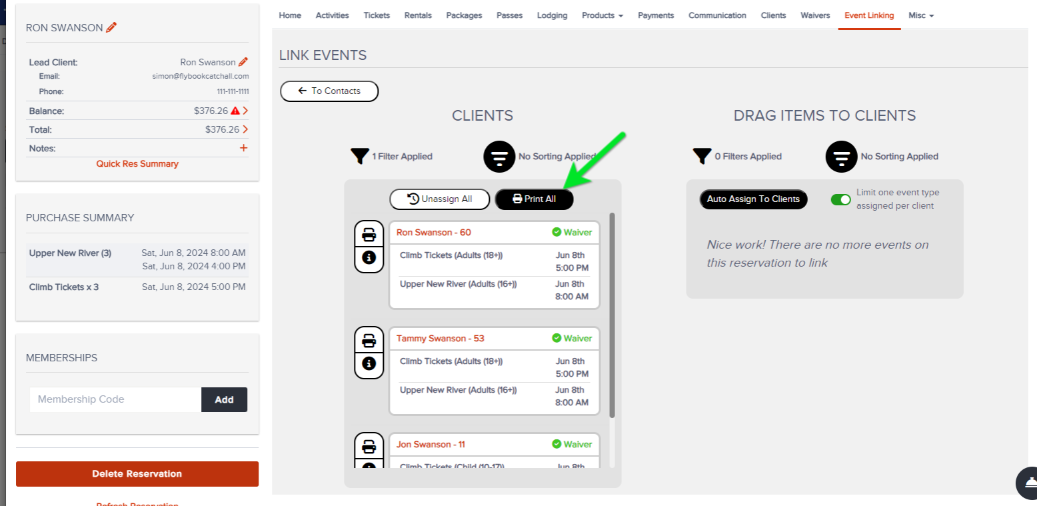Open the Products dropdown menu
Screen dimensions: 1037x506
click(x=602, y=15)
